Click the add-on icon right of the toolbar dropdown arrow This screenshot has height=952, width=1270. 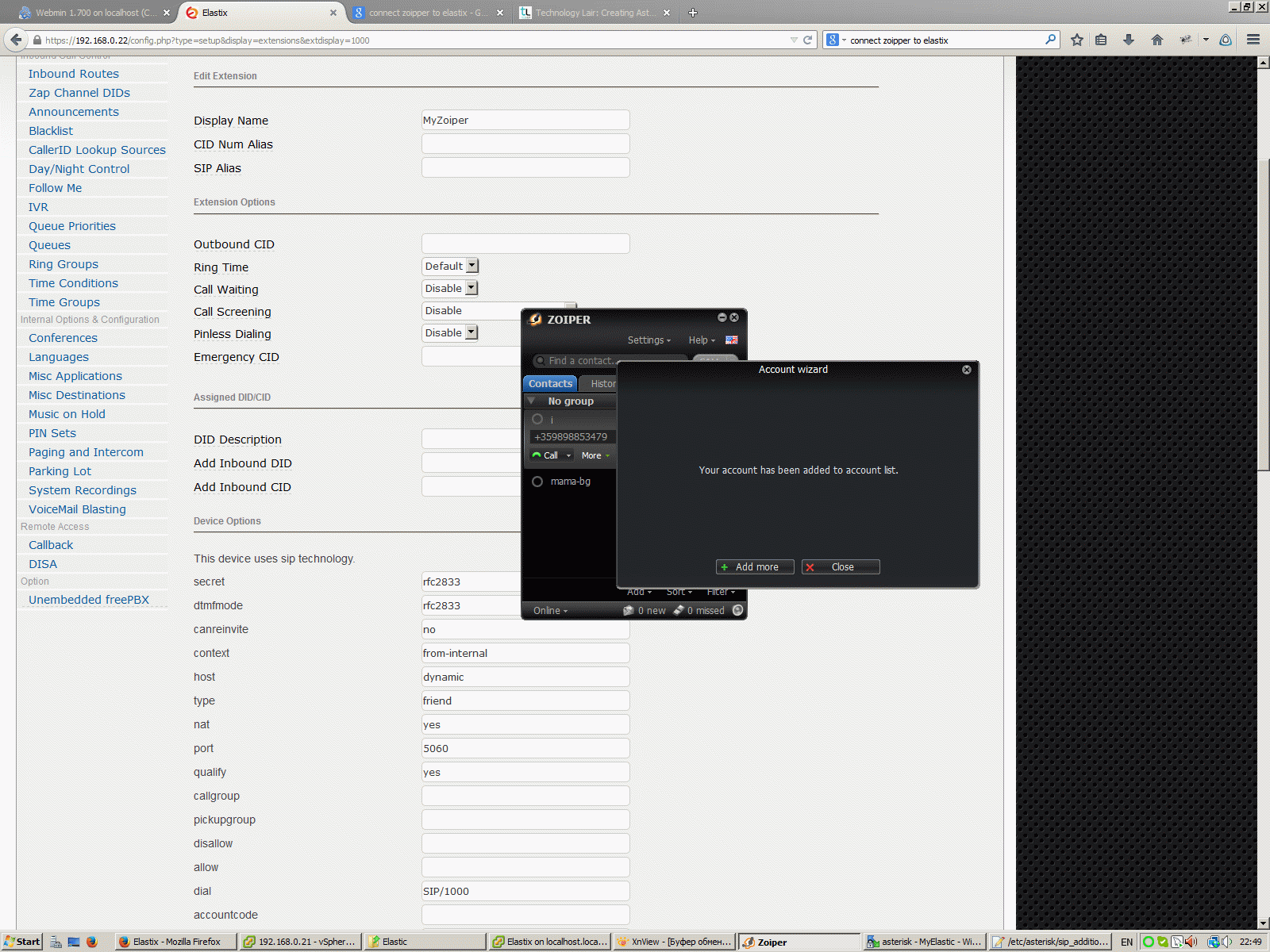pos(1226,40)
